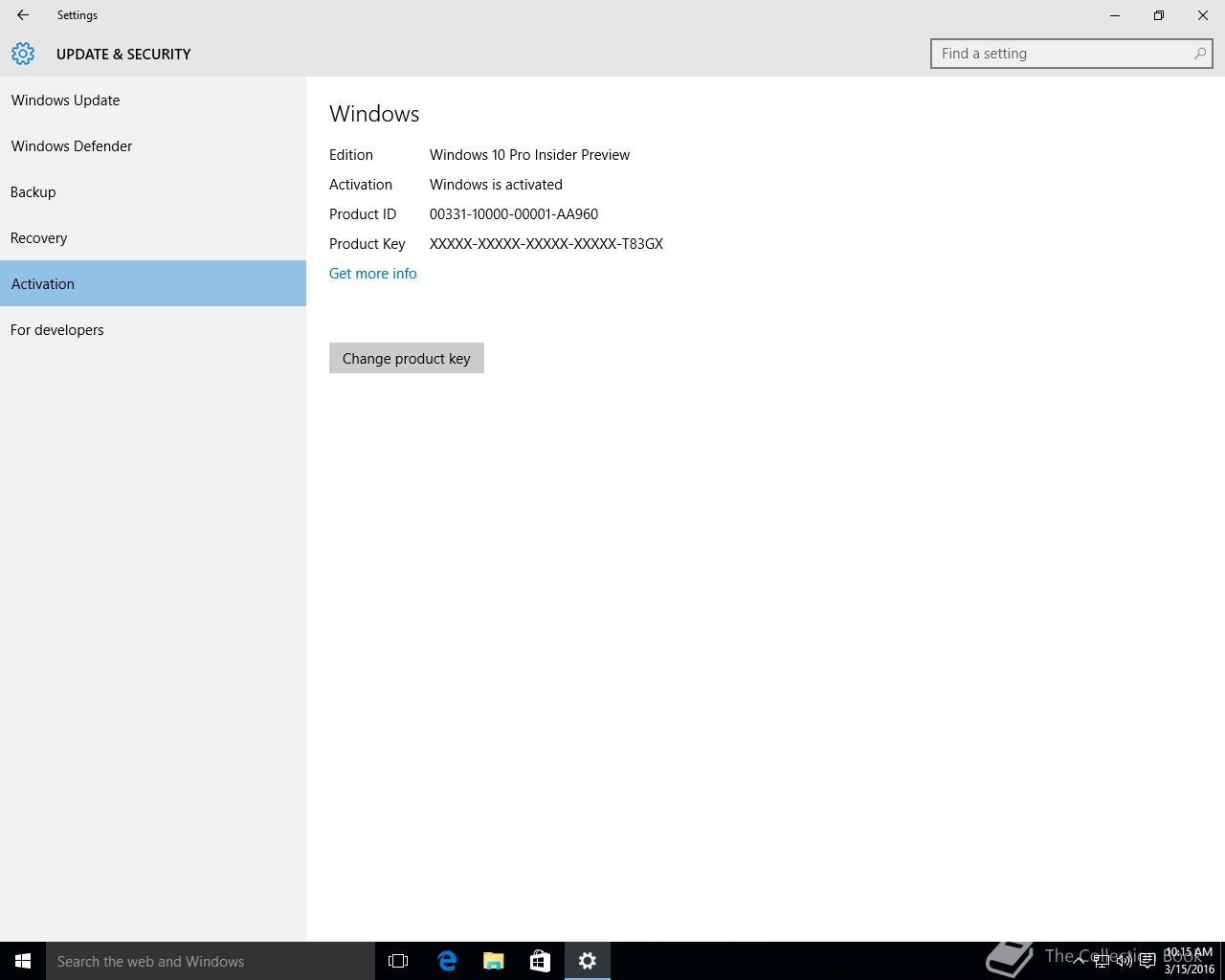Click the Windows is activated status text
This screenshot has width=1225, height=980.
[x=496, y=185]
